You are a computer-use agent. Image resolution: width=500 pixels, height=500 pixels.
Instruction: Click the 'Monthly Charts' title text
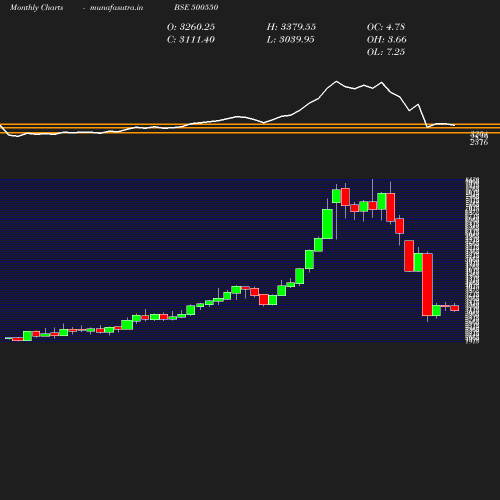click(36, 8)
